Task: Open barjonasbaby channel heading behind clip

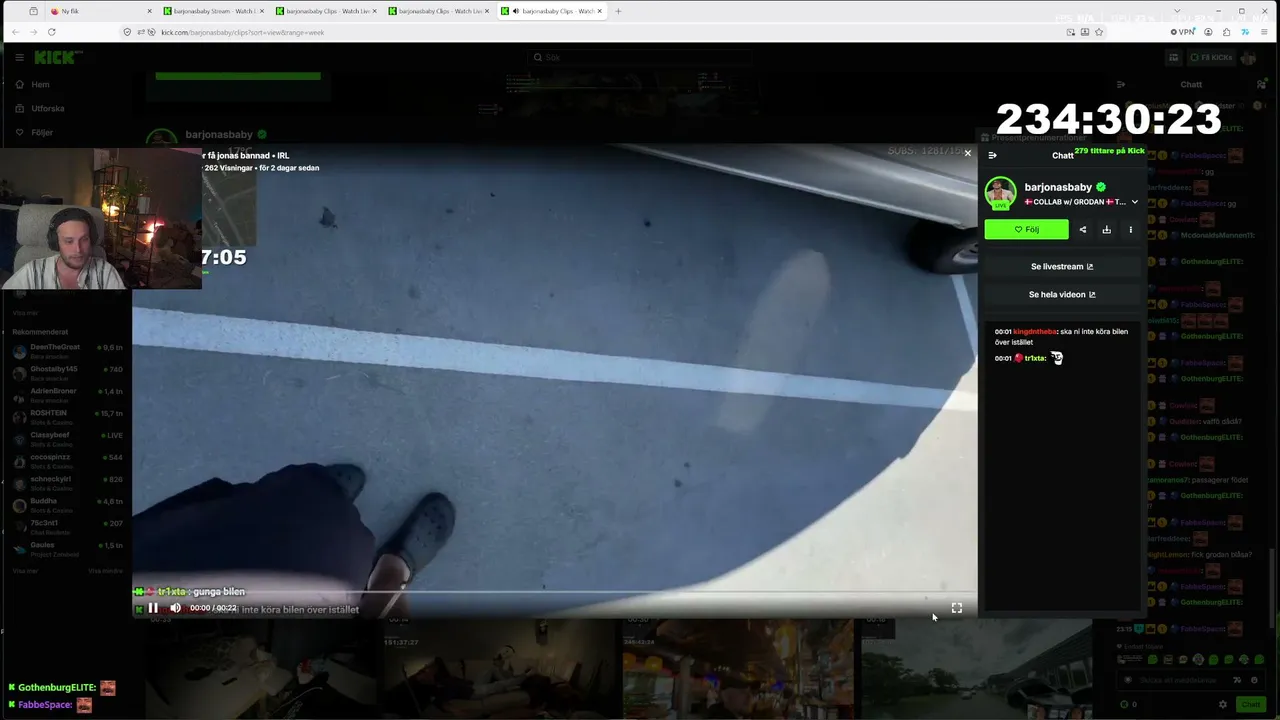Action: tap(219, 135)
